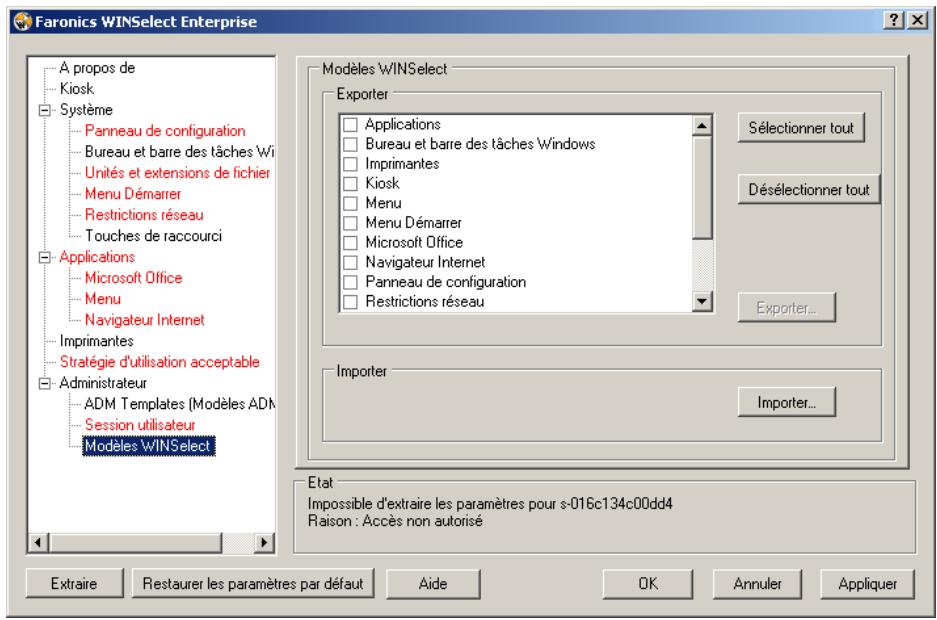Select Session utilisateur tree item

(x=140, y=425)
